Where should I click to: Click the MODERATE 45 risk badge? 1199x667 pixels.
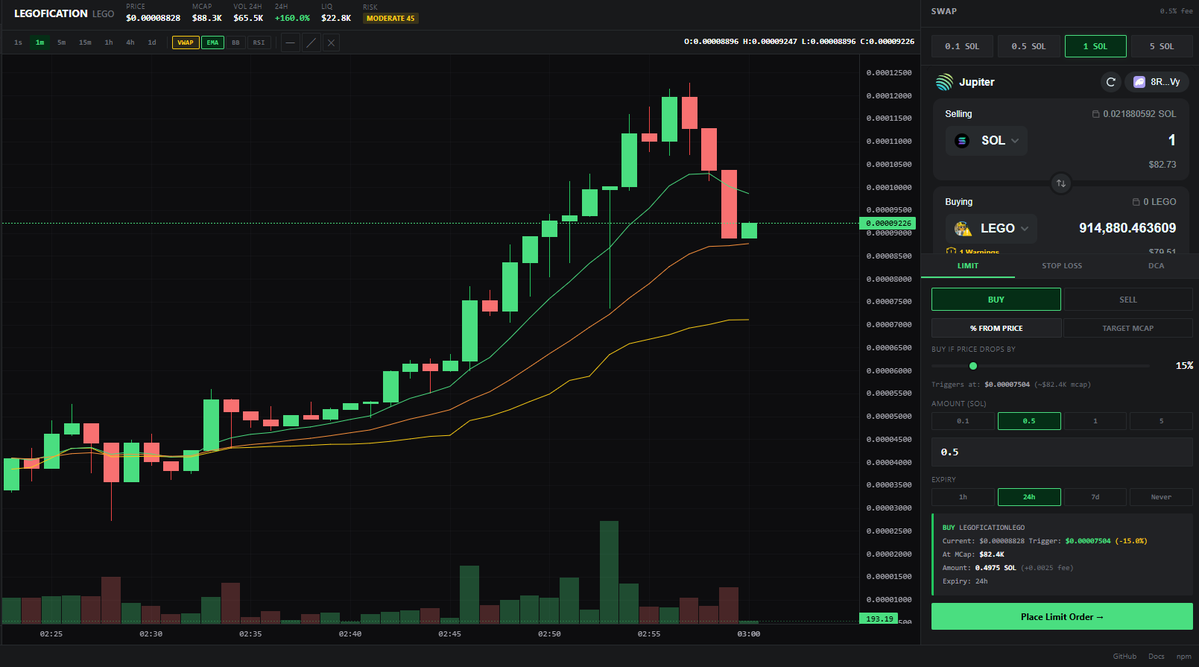390,18
